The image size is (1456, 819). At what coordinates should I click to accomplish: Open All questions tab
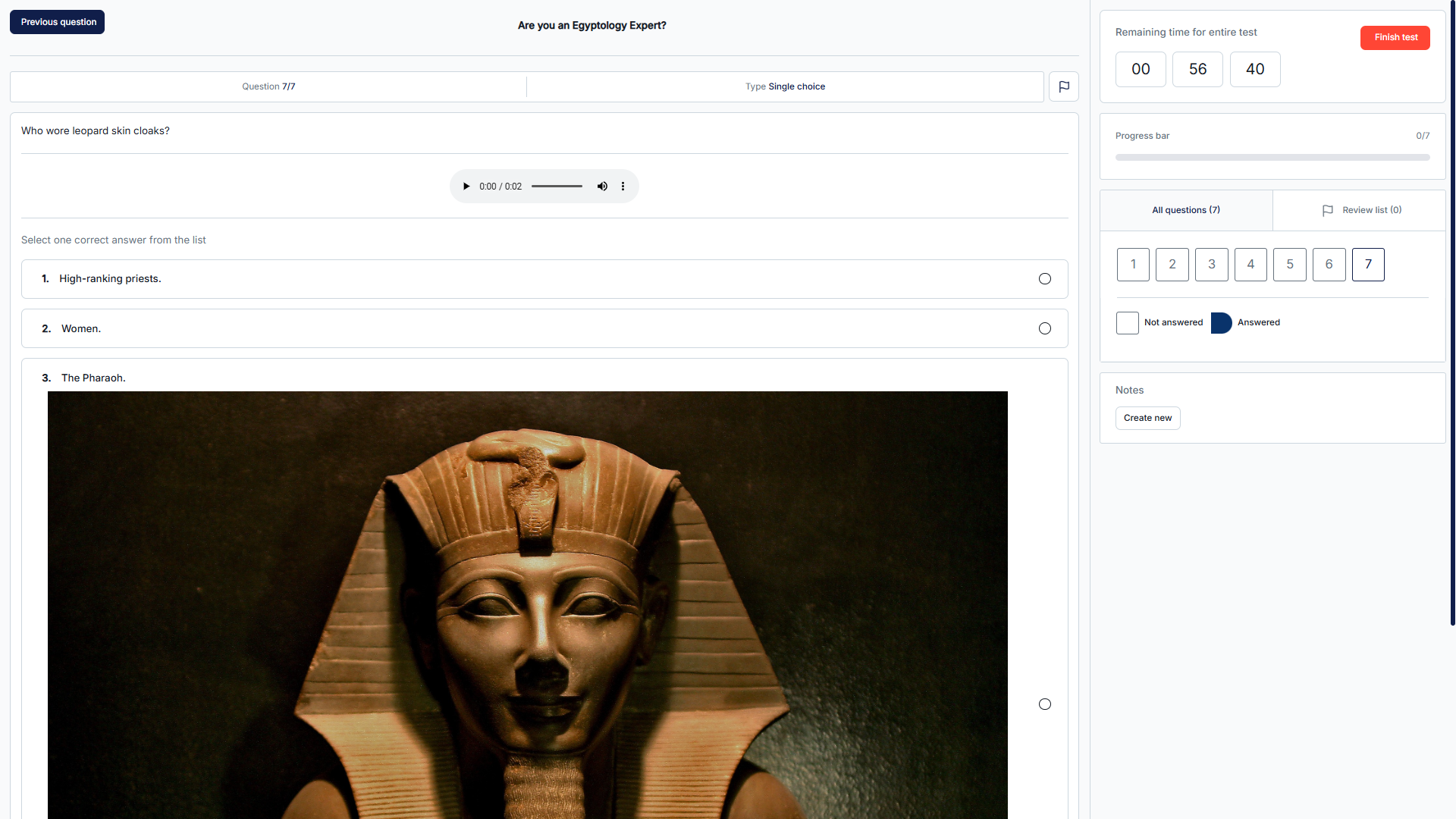tap(1186, 210)
